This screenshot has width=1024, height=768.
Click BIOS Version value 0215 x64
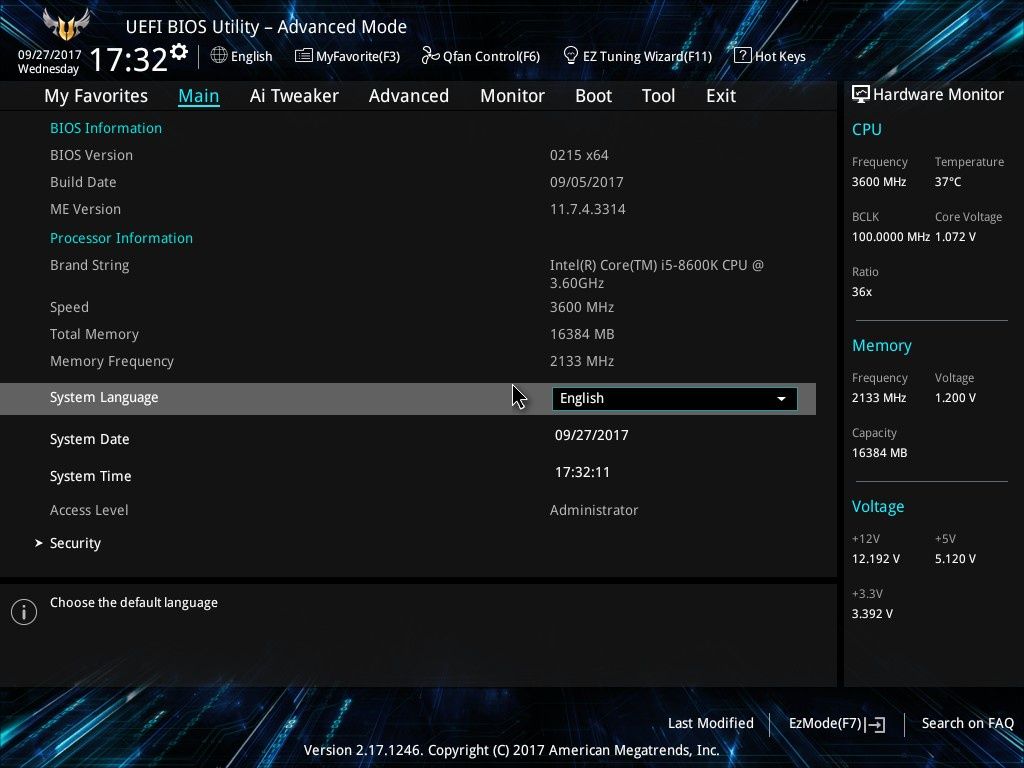(579, 155)
